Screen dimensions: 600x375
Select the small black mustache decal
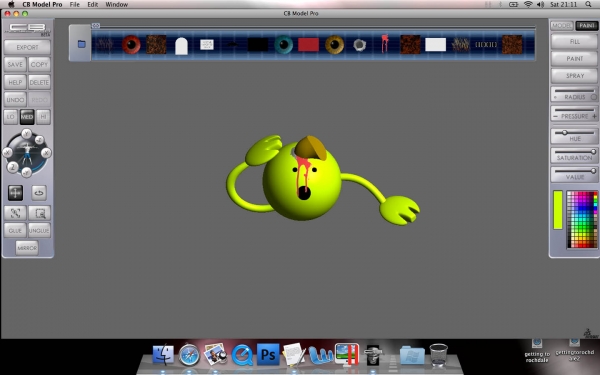(232, 44)
